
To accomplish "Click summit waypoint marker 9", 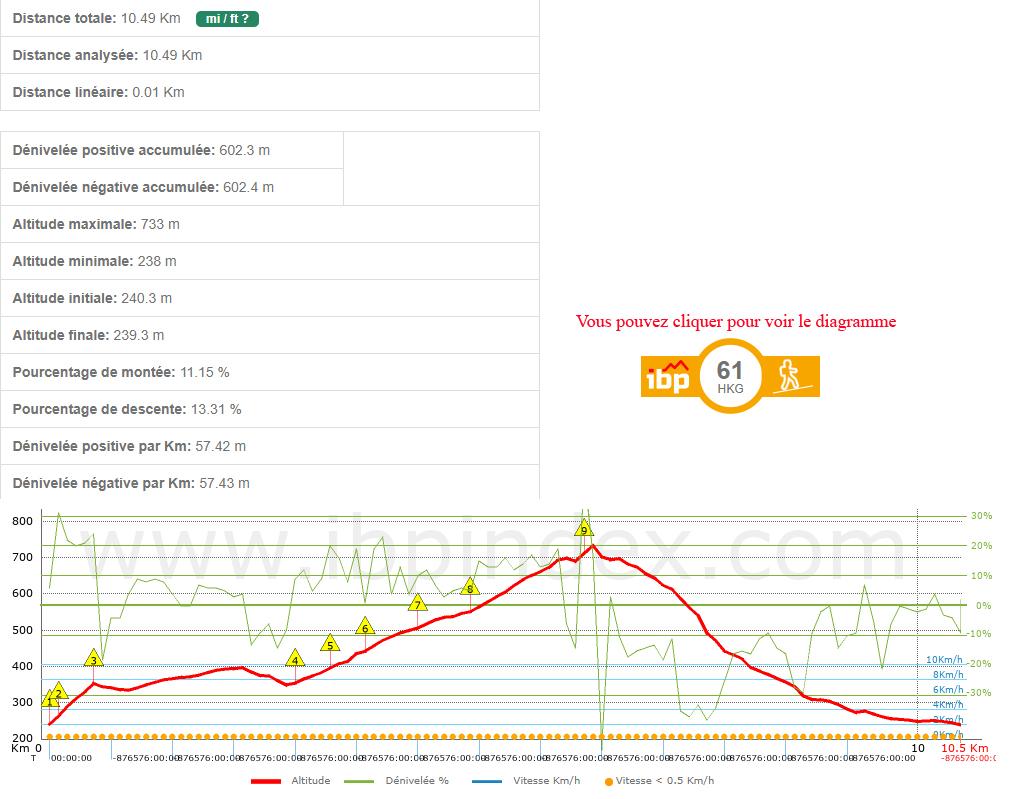I will (x=584, y=528).
